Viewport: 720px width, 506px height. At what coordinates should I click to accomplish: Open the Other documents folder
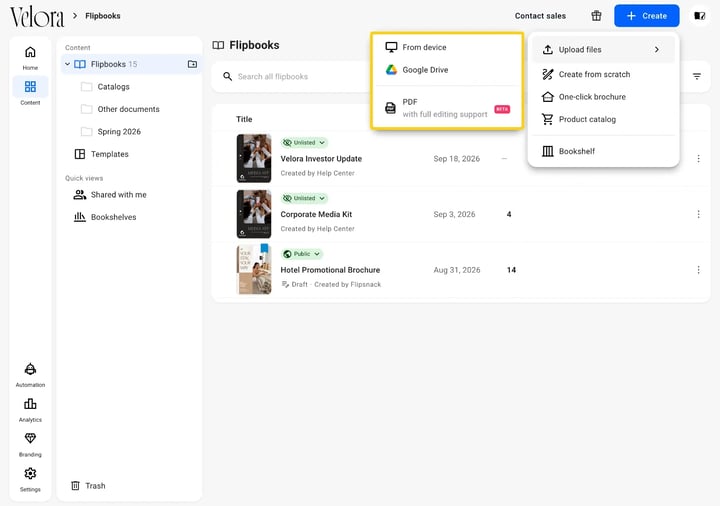(129, 109)
